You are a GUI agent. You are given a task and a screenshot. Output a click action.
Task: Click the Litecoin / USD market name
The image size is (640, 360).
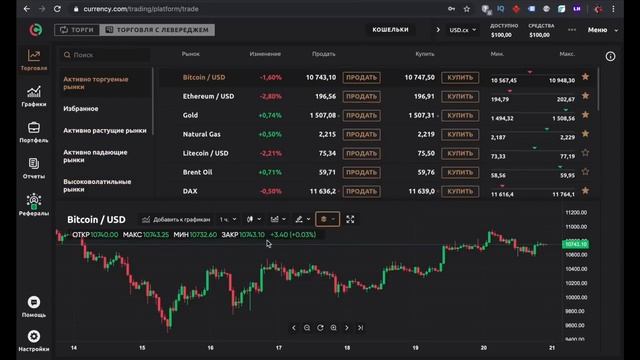205,153
